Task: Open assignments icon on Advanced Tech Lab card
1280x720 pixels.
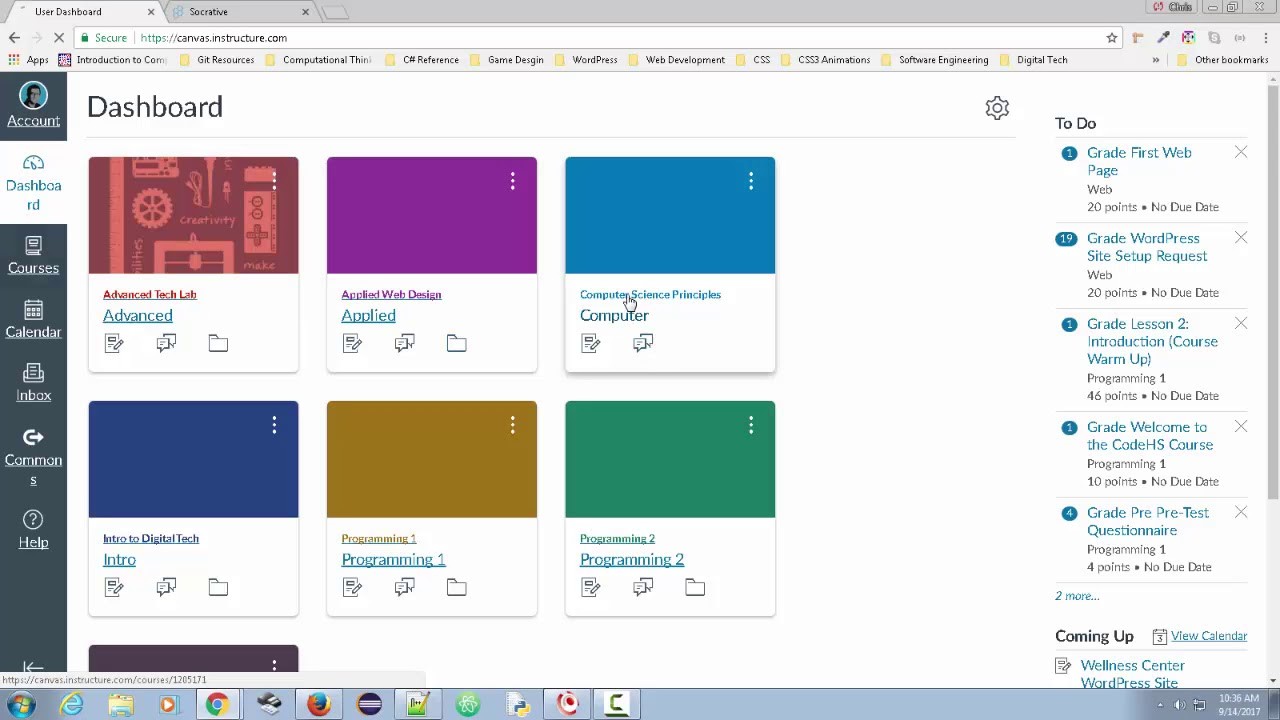Action: [113, 343]
